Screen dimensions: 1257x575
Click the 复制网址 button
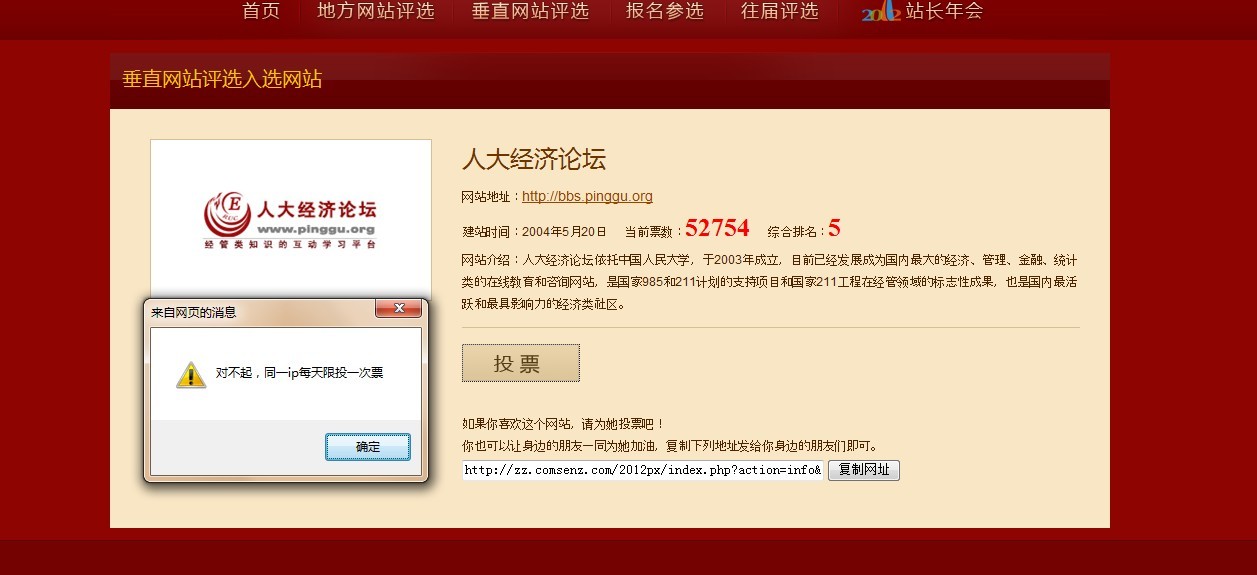pyautogui.click(x=864, y=470)
